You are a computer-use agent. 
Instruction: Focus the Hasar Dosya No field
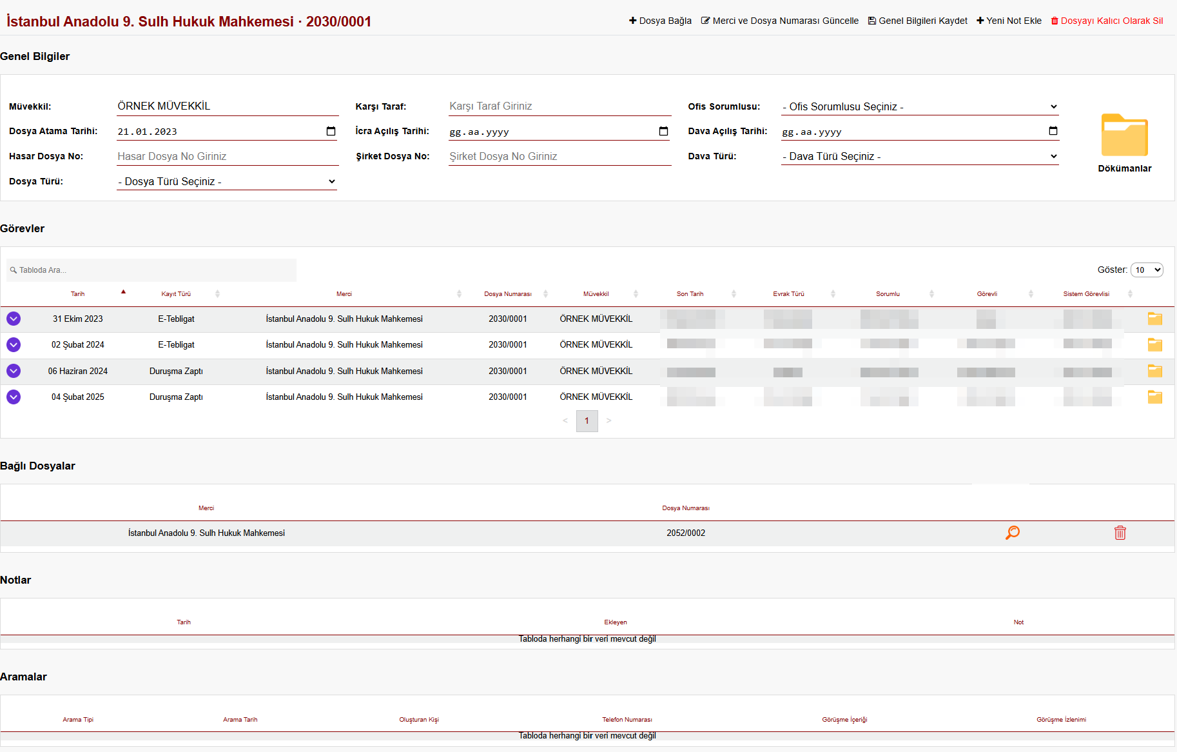coord(227,156)
